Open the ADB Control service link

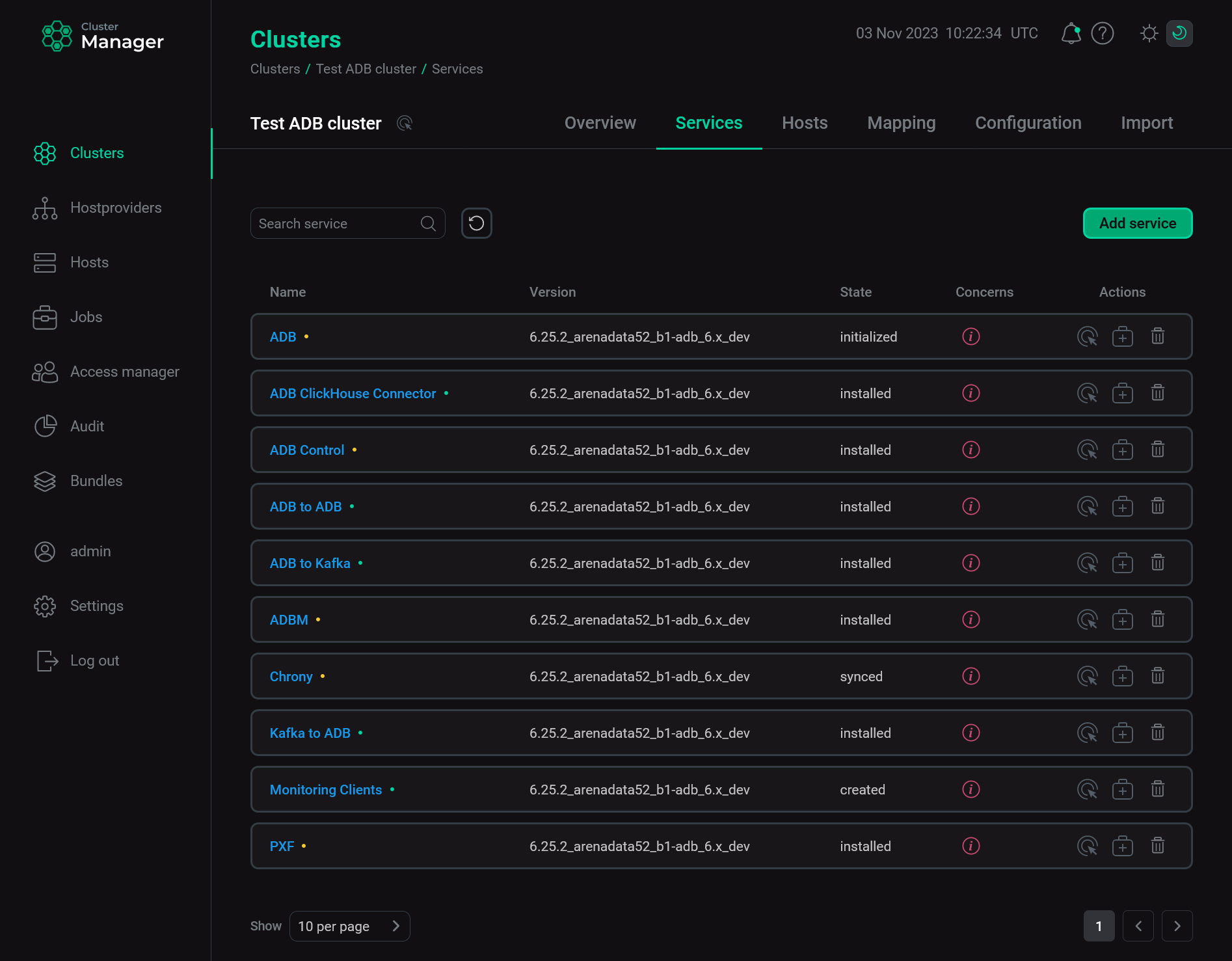click(307, 450)
